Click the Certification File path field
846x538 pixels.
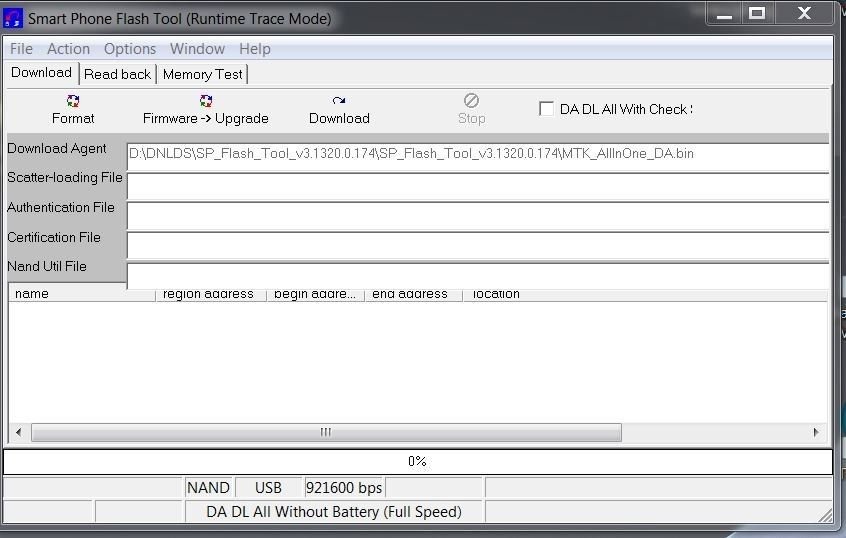tap(478, 246)
